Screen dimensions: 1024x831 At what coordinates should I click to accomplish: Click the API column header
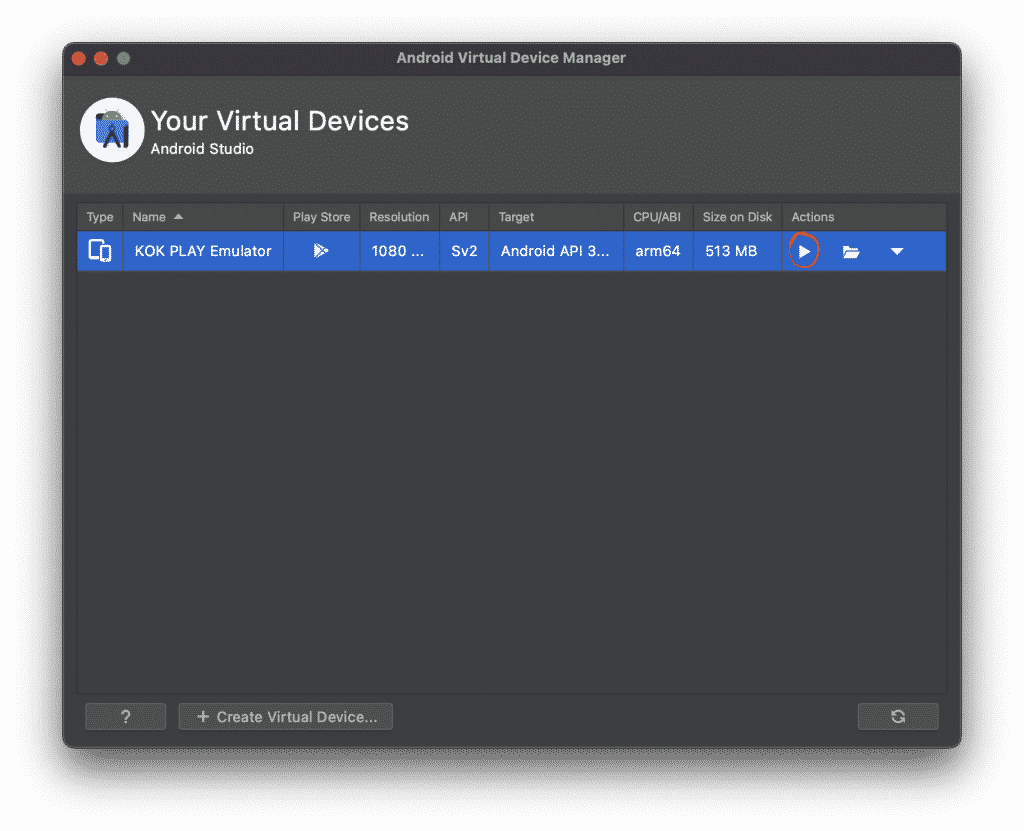(x=464, y=217)
